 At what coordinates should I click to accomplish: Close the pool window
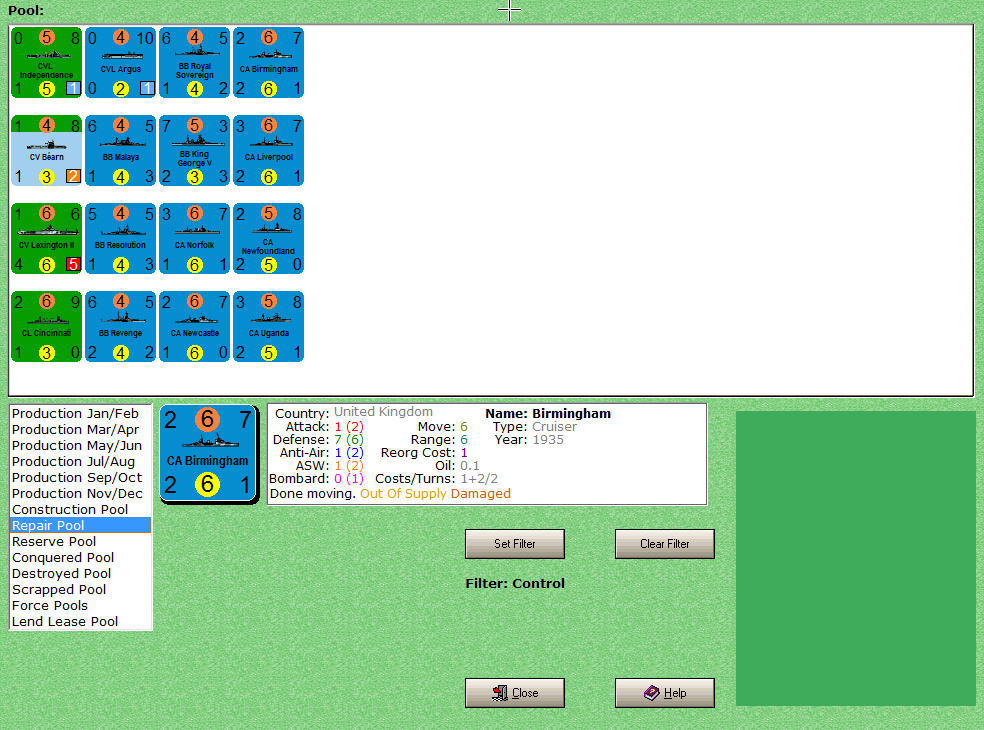point(514,692)
